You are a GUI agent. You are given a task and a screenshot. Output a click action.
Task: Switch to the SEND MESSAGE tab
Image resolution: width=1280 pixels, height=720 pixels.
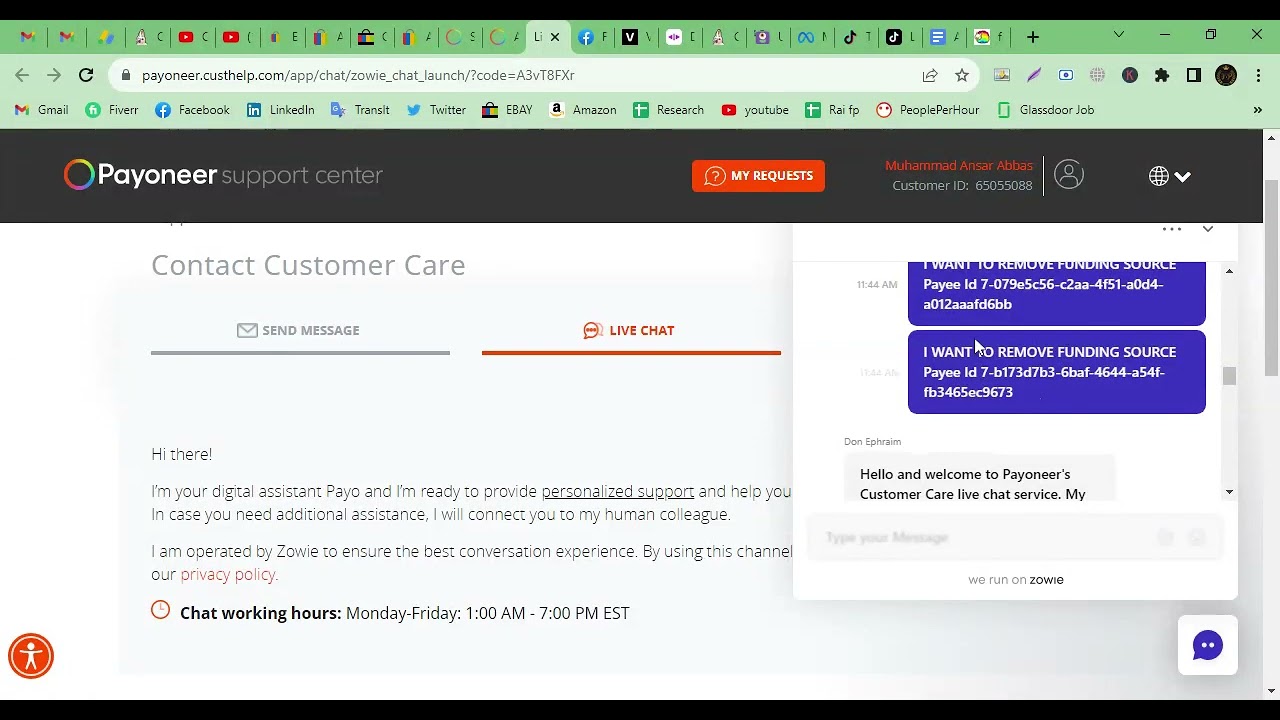point(298,330)
